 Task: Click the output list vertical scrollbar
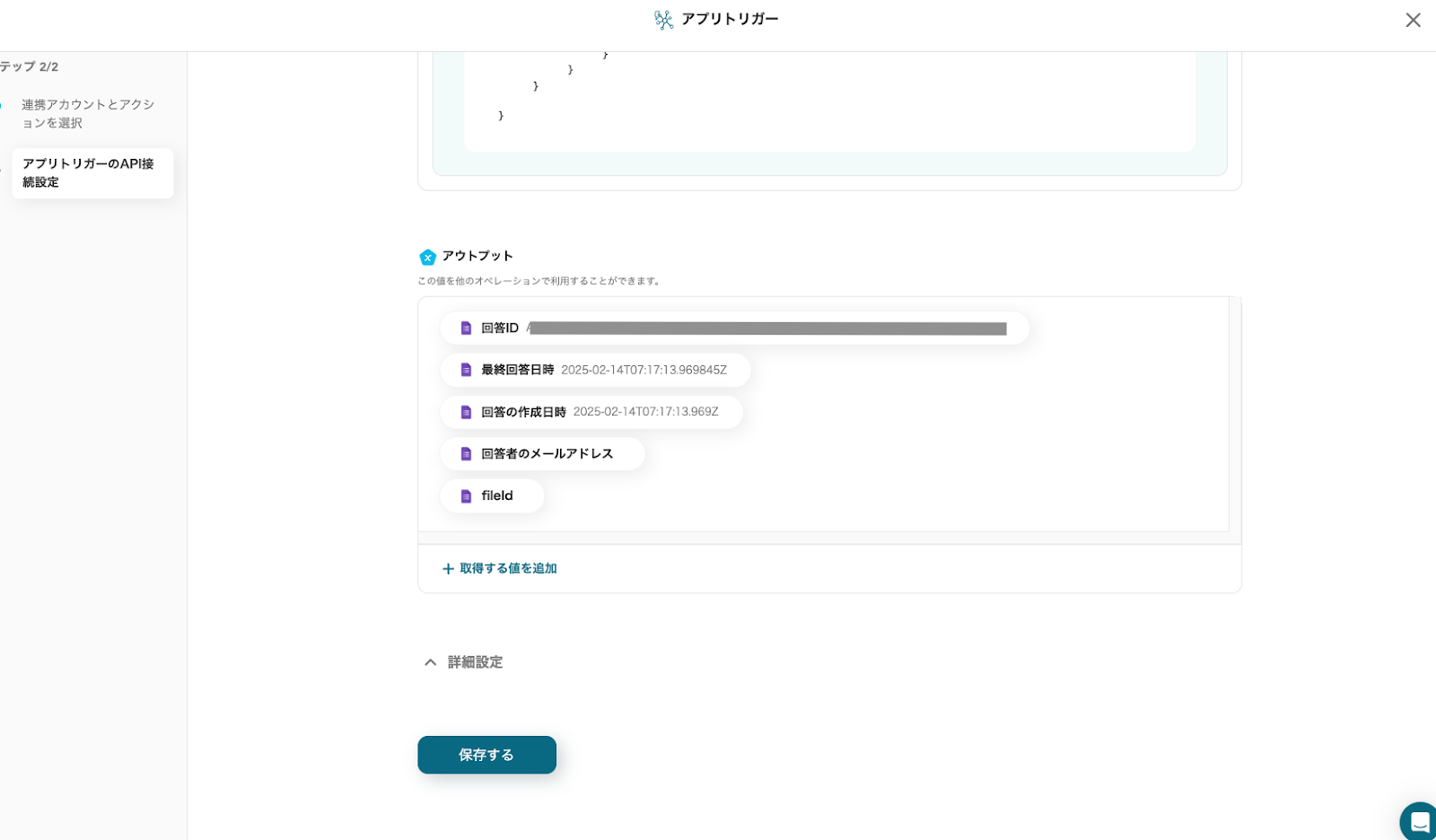(1235, 413)
